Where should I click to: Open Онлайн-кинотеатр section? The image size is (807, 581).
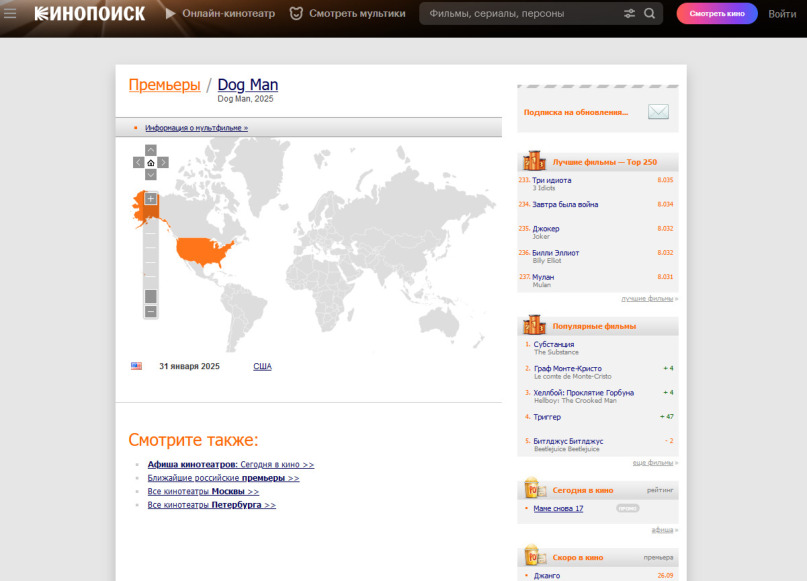tap(229, 13)
